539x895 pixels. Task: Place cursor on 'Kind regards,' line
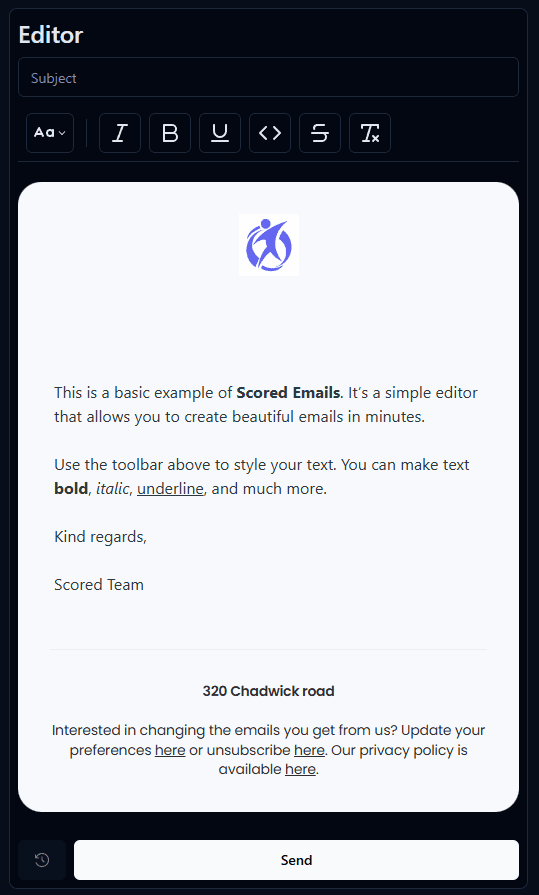(x=100, y=537)
